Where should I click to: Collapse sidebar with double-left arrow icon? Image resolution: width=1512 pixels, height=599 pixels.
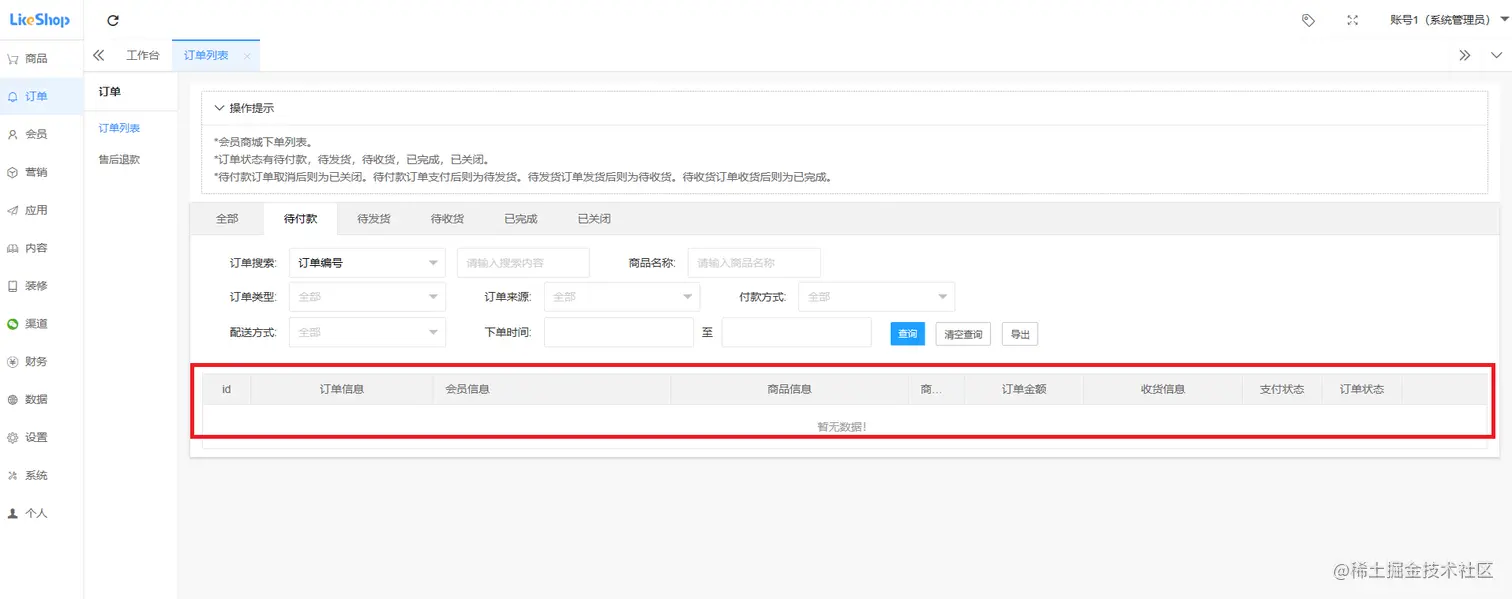98,55
